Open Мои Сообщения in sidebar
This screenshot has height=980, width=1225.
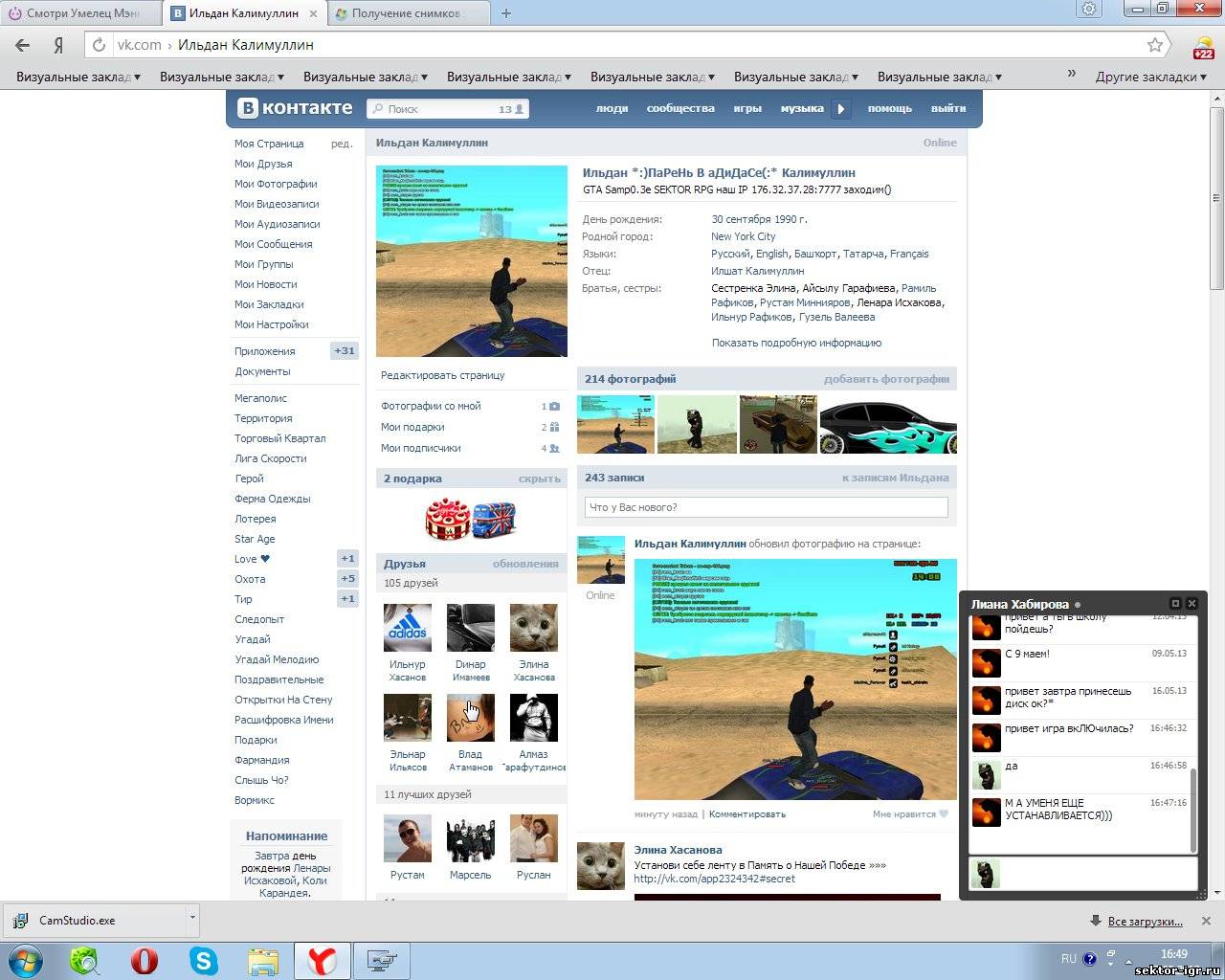click(273, 244)
